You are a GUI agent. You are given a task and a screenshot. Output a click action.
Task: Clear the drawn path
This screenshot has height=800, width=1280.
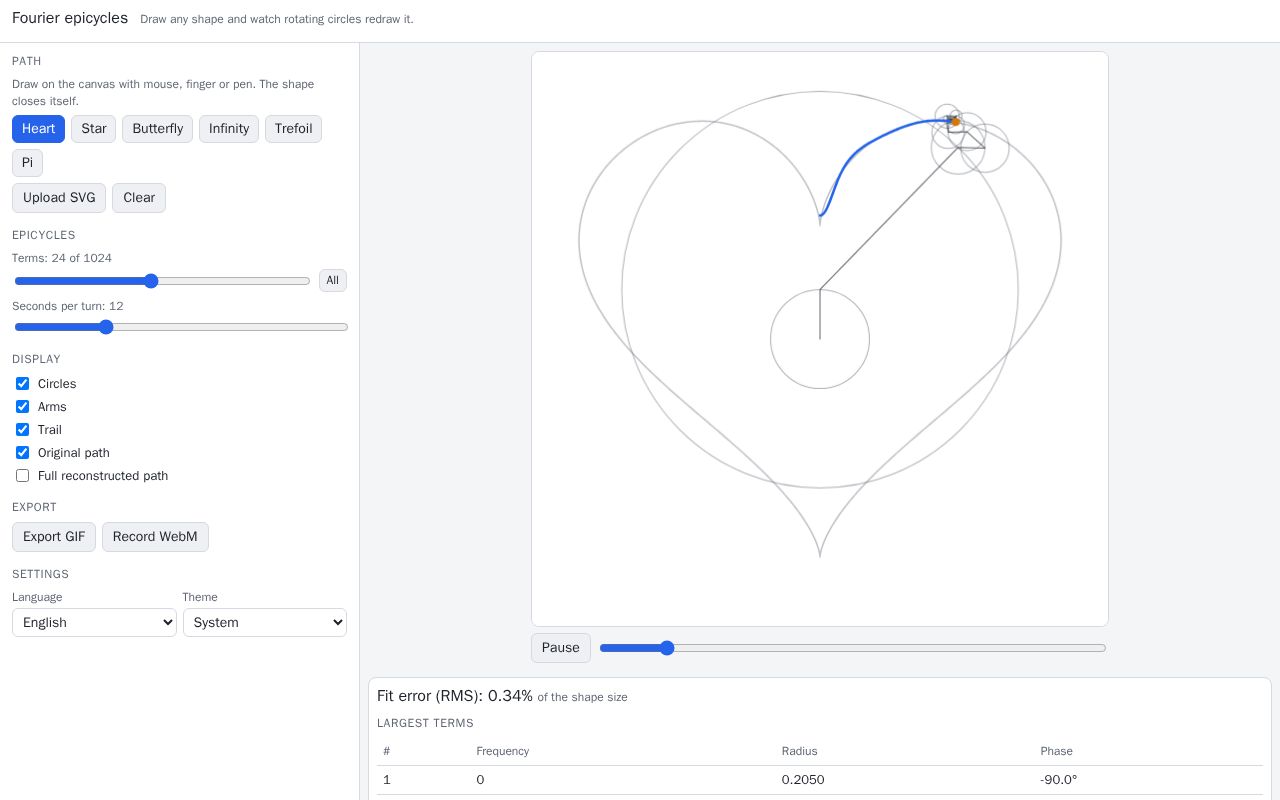pos(139,198)
